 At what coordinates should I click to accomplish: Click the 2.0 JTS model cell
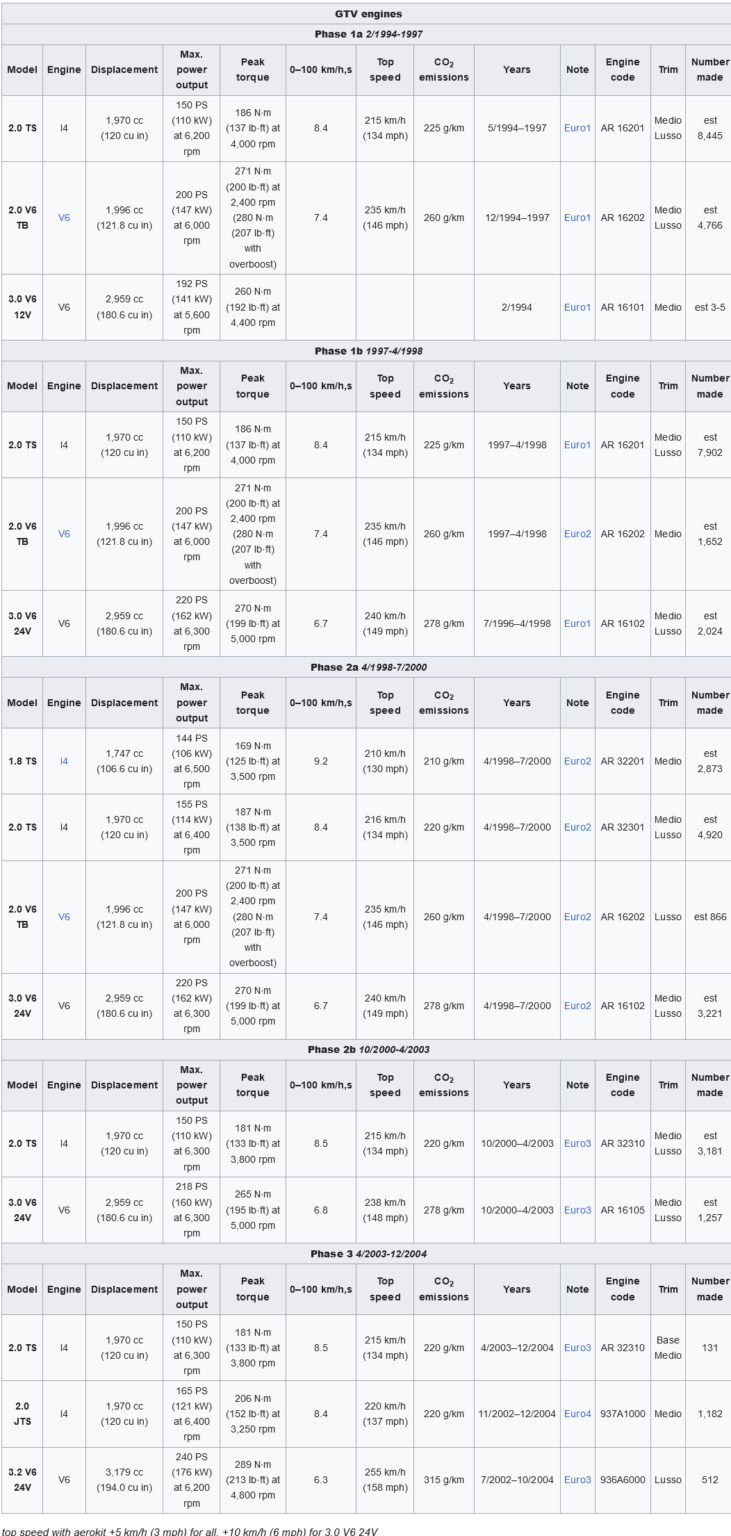(x=21, y=1415)
